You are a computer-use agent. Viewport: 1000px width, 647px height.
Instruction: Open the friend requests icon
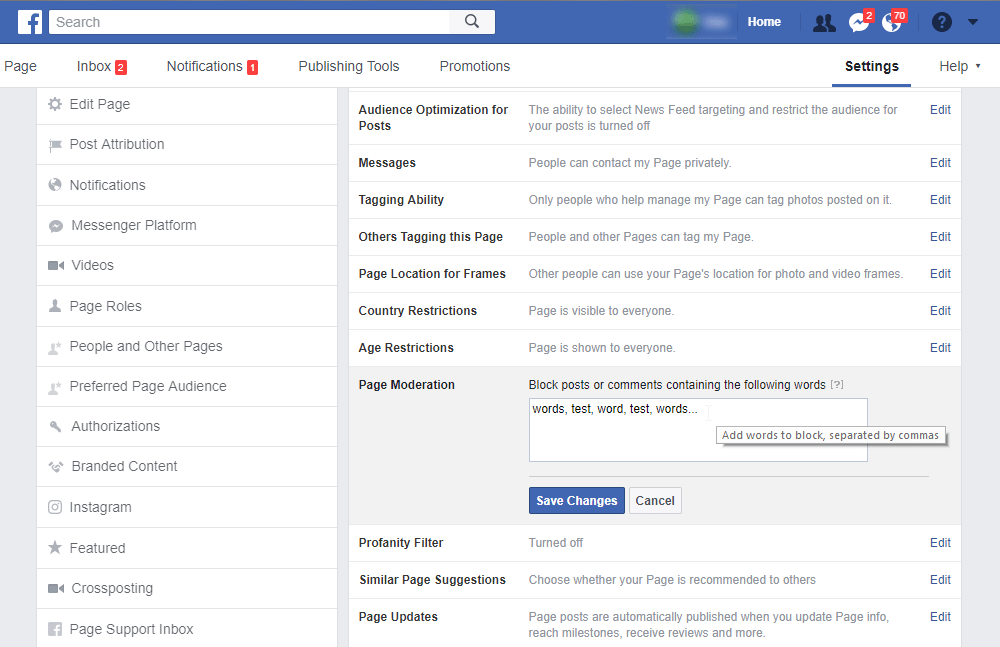tap(824, 22)
